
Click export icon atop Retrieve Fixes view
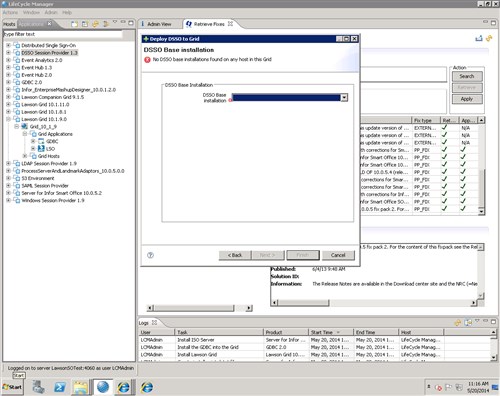(479, 38)
